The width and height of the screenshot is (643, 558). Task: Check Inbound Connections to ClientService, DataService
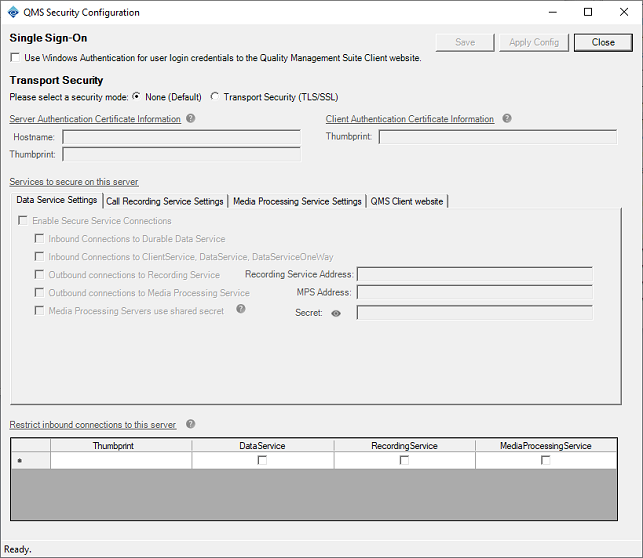[39, 257]
